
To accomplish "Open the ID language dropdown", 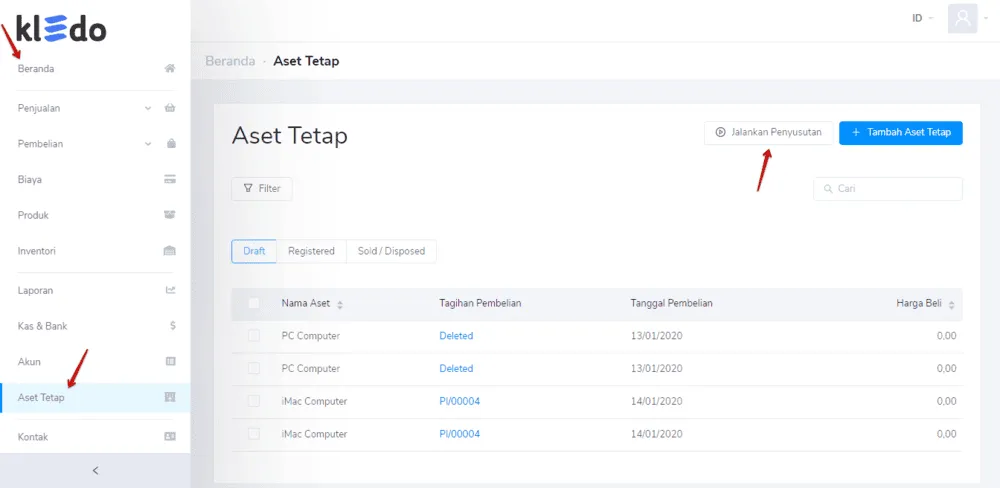I will tap(922, 18).
